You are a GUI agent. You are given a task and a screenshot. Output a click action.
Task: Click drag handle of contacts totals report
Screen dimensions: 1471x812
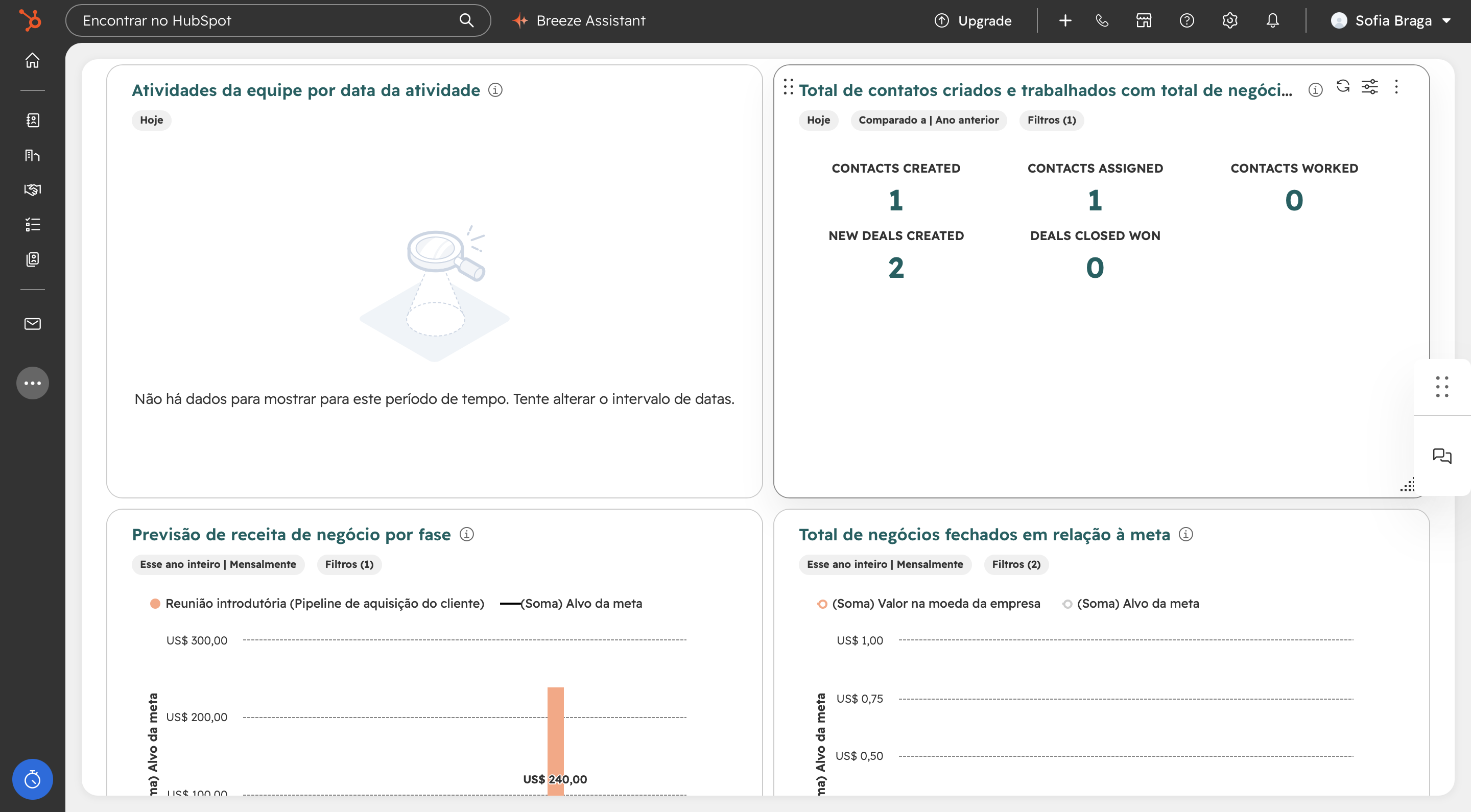tap(788, 86)
